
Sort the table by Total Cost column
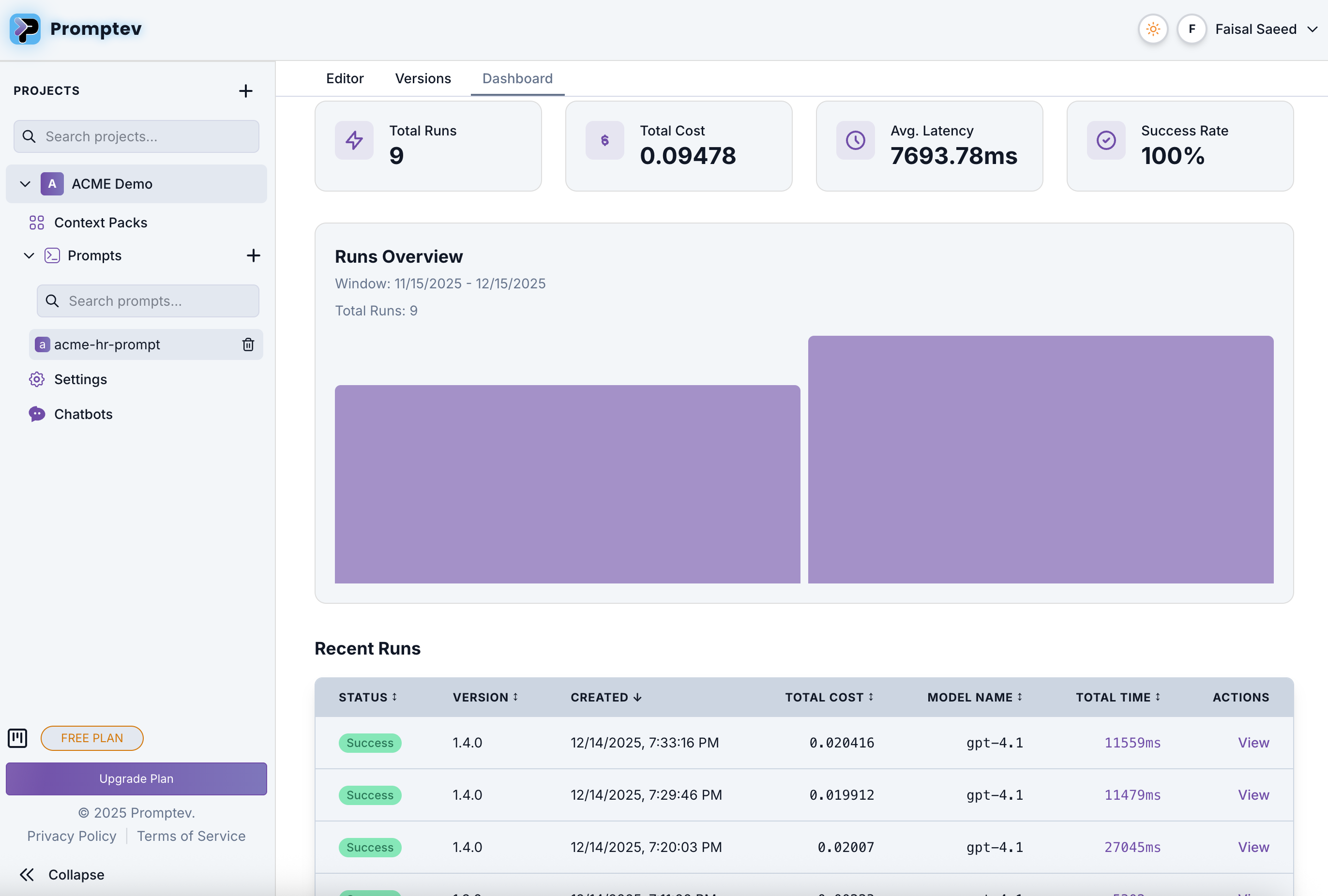click(x=829, y=697)
